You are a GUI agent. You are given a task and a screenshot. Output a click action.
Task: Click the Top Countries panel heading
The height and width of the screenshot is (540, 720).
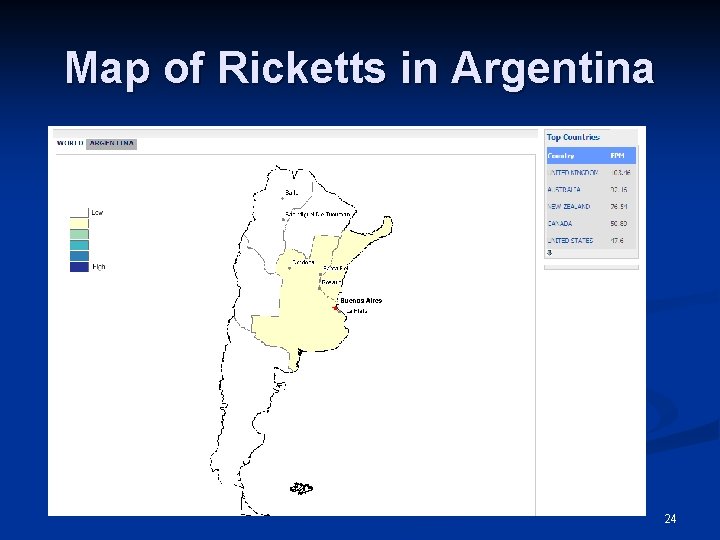coord(573,137)
